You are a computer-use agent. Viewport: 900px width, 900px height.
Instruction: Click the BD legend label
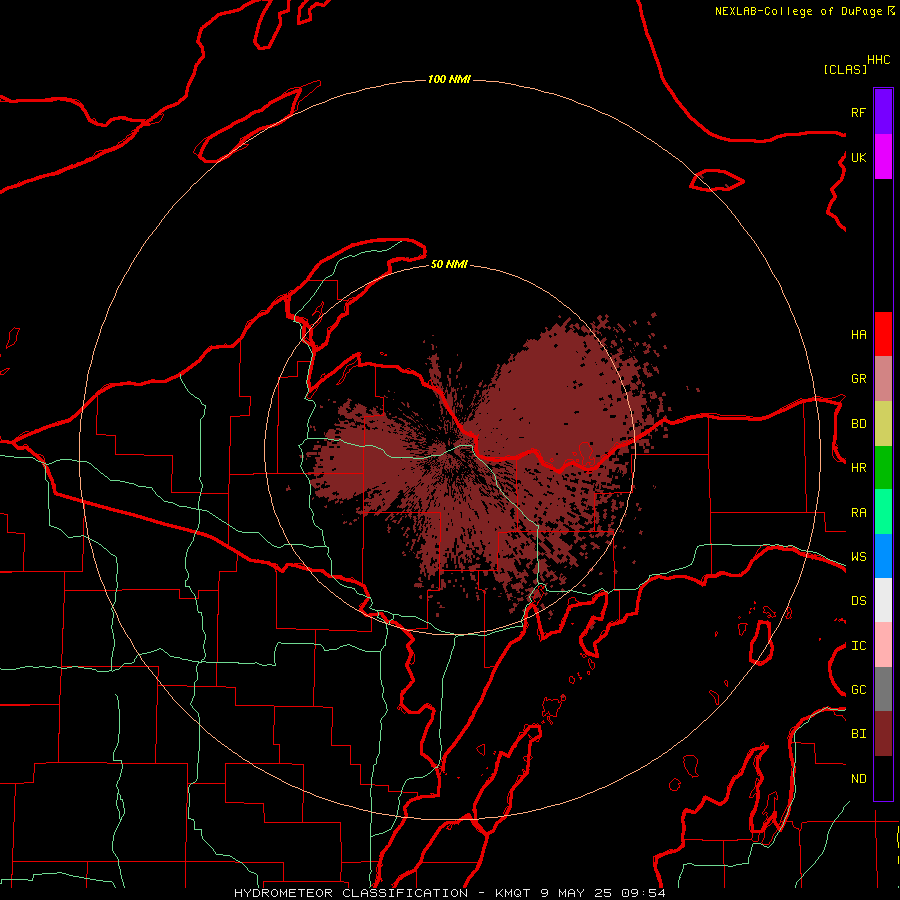(x=858, y=424)
